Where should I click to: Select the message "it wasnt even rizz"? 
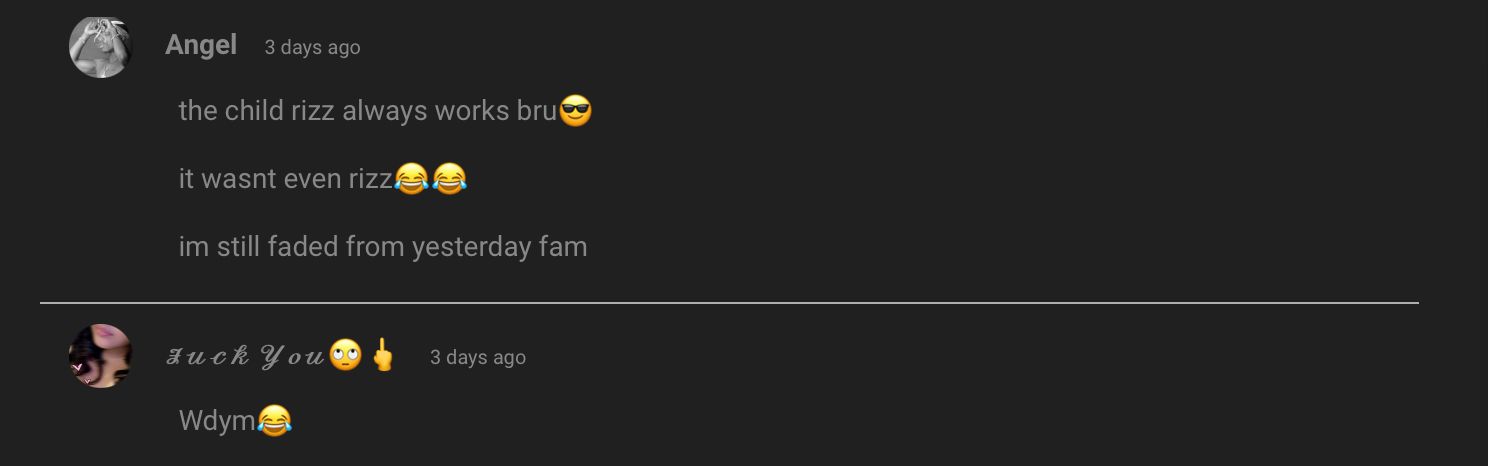pos(285,179)
